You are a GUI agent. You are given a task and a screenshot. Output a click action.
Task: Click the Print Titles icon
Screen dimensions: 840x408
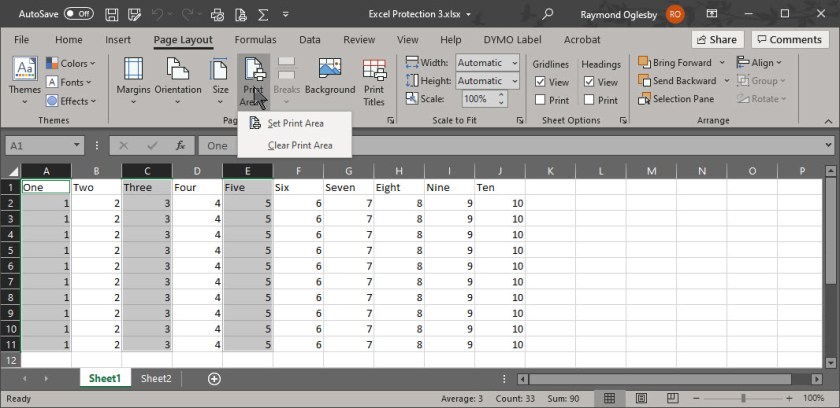374,70
